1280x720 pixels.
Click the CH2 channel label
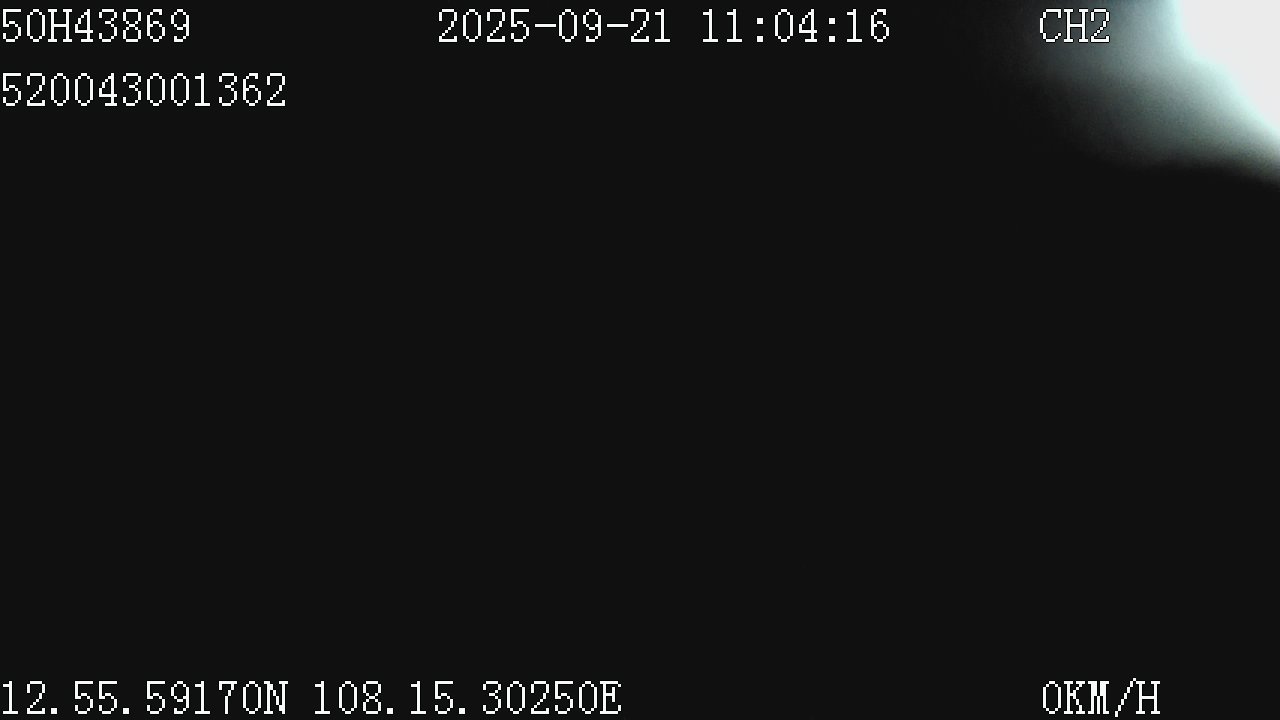1075,27
